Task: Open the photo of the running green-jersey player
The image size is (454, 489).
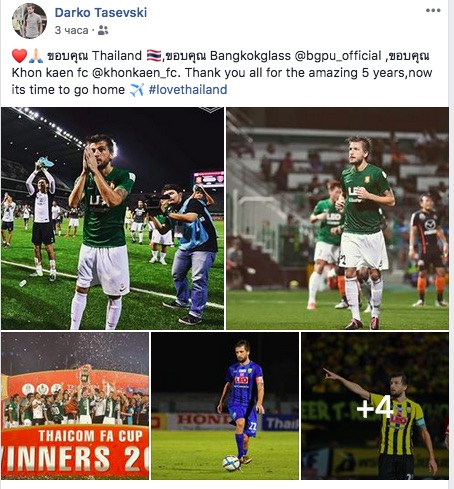Action: pyautogui.click(x=337, y=218)
